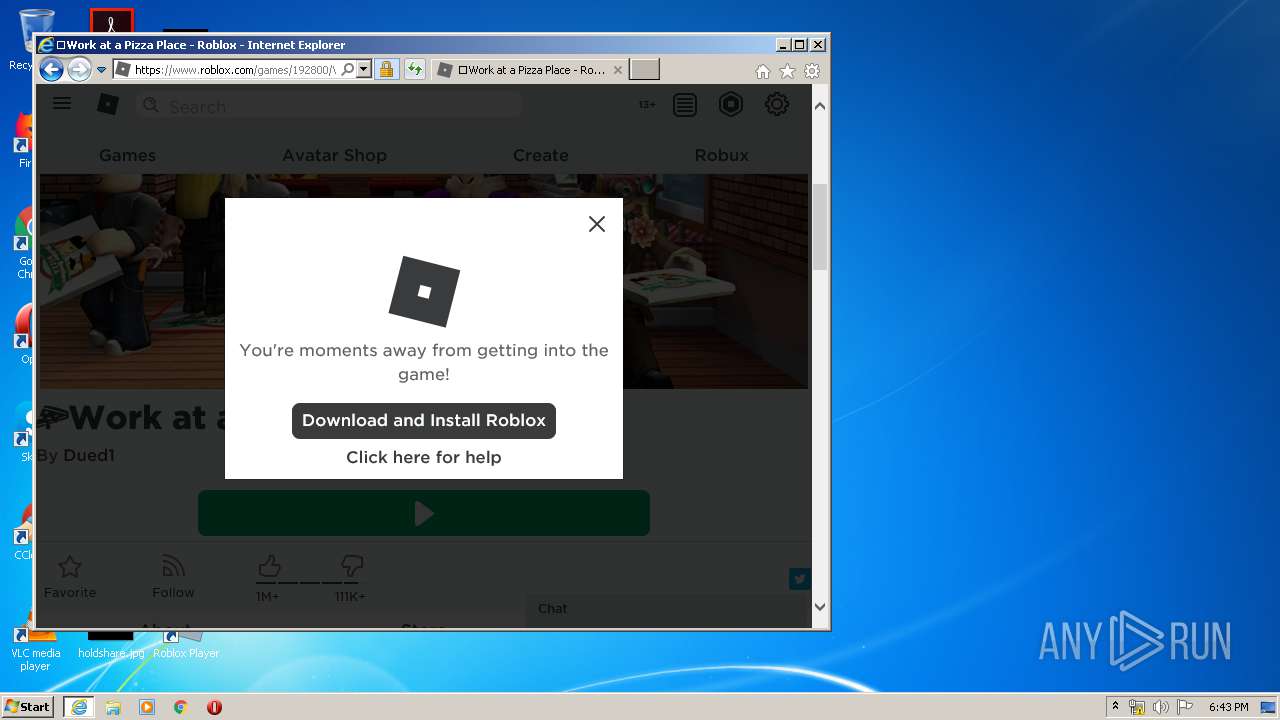1280x720 pixels.
Task: Open the Games menu item
Action: point(127,155)
